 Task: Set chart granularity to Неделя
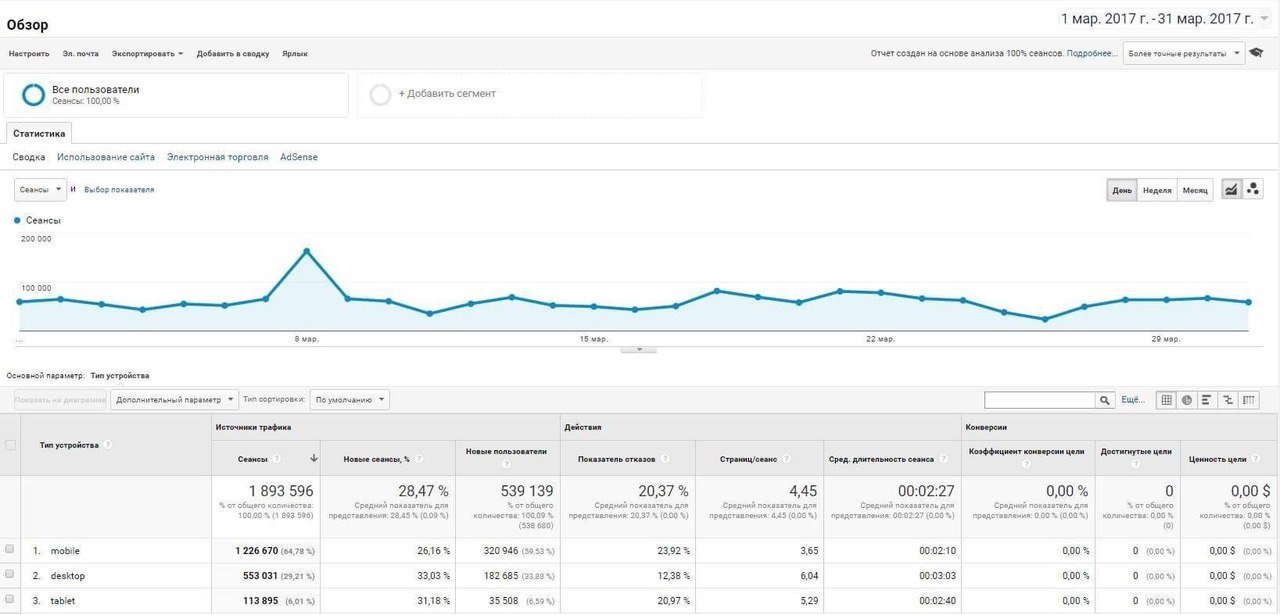[x=1156, y=190]
